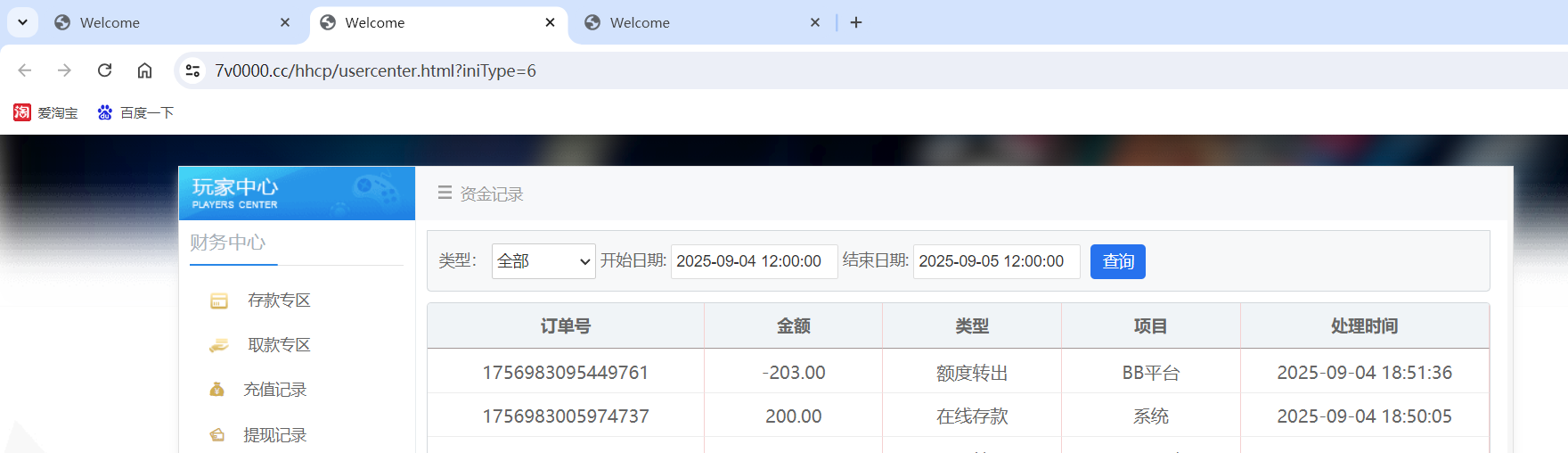This screenshot has width=1568, height=453.
Task: Click the 资金记录 panel title
Action: 492,194
